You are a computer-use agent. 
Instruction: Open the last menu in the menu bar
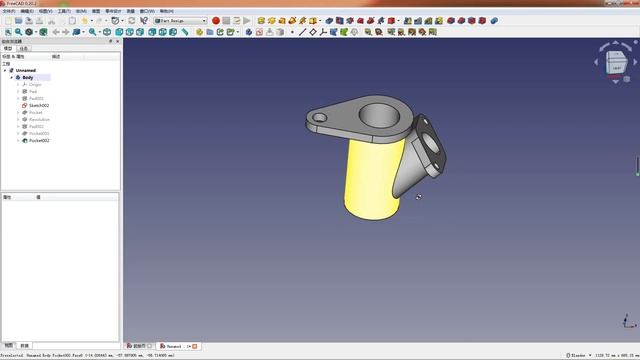coord(167,11)
